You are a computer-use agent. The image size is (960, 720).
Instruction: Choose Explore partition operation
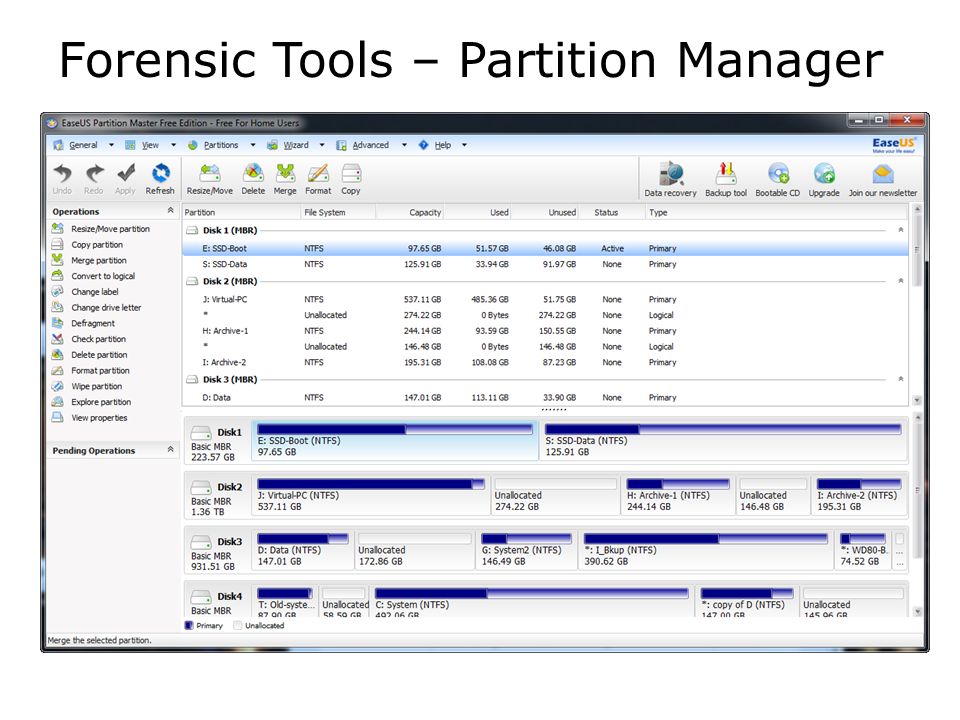101,402
